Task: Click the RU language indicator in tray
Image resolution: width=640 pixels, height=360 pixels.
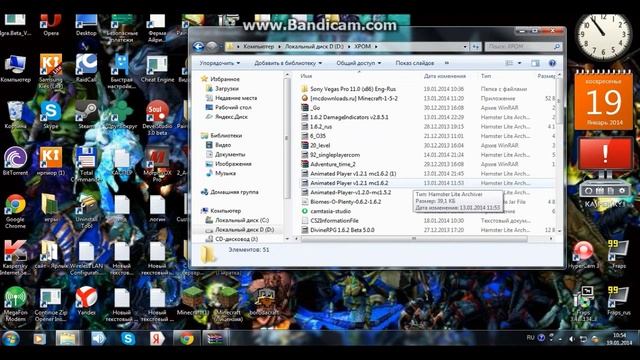Action: pyautogui.click(x=530, y=338)
